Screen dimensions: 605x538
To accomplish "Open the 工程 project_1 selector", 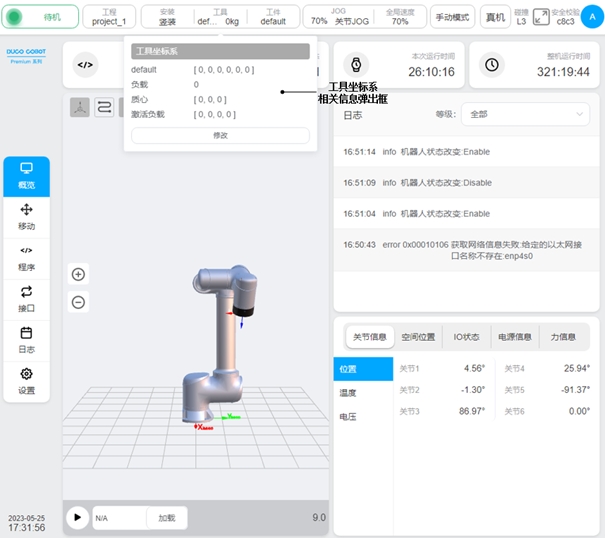I will 108,16.
